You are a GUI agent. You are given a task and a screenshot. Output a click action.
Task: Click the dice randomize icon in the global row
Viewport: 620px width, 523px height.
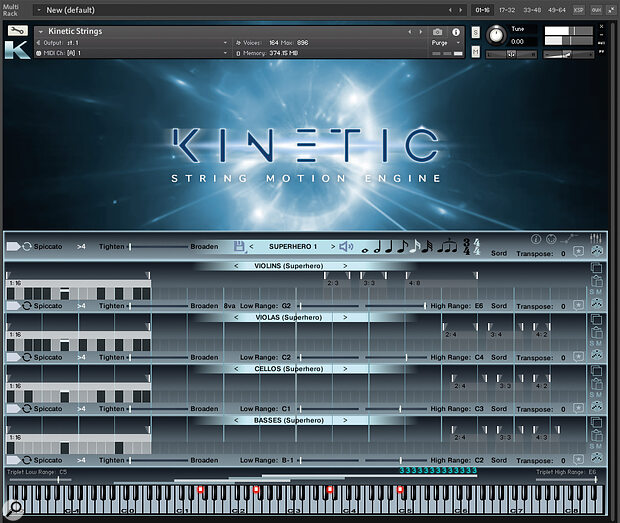[596, 251]
